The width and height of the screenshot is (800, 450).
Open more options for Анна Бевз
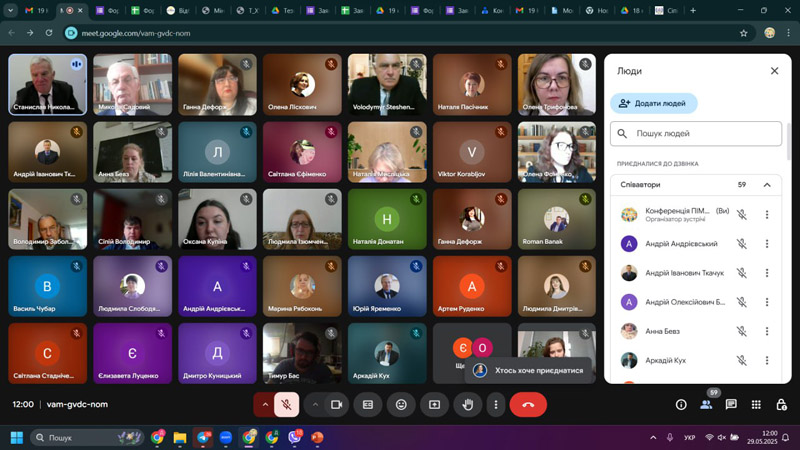pos(767,331)
